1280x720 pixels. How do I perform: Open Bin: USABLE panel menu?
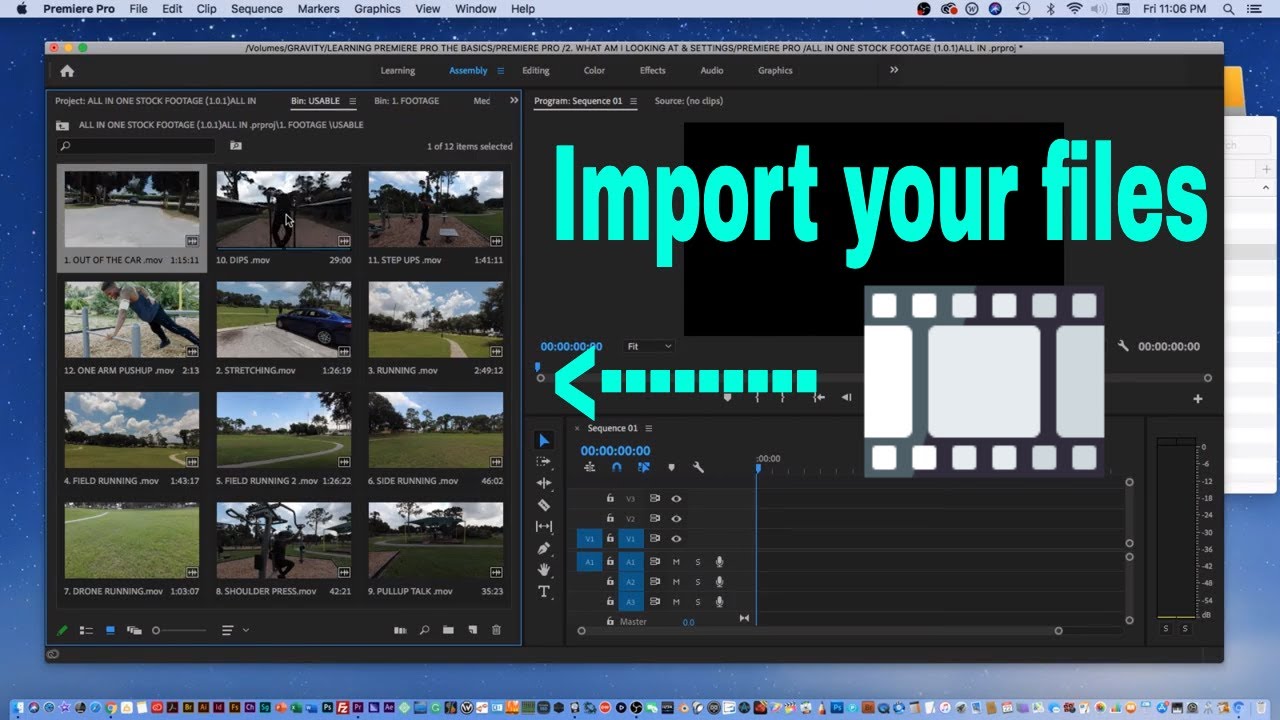352,101
